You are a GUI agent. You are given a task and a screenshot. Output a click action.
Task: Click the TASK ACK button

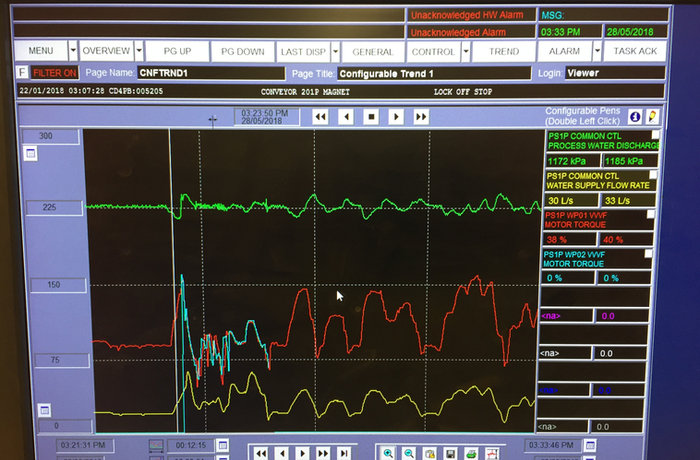click(x=635, y=51)
